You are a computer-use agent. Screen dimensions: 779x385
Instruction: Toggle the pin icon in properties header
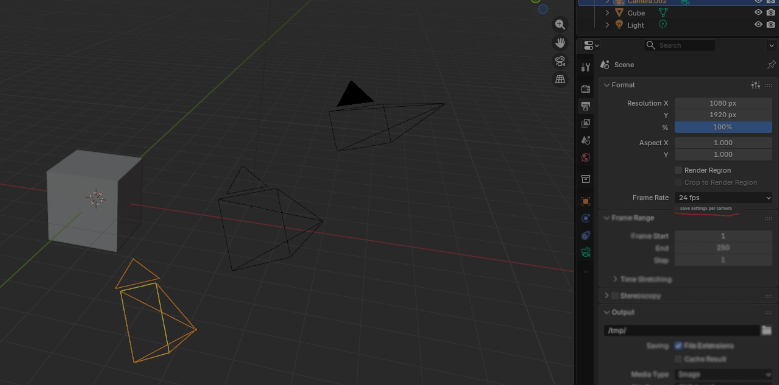coord(771,65)
